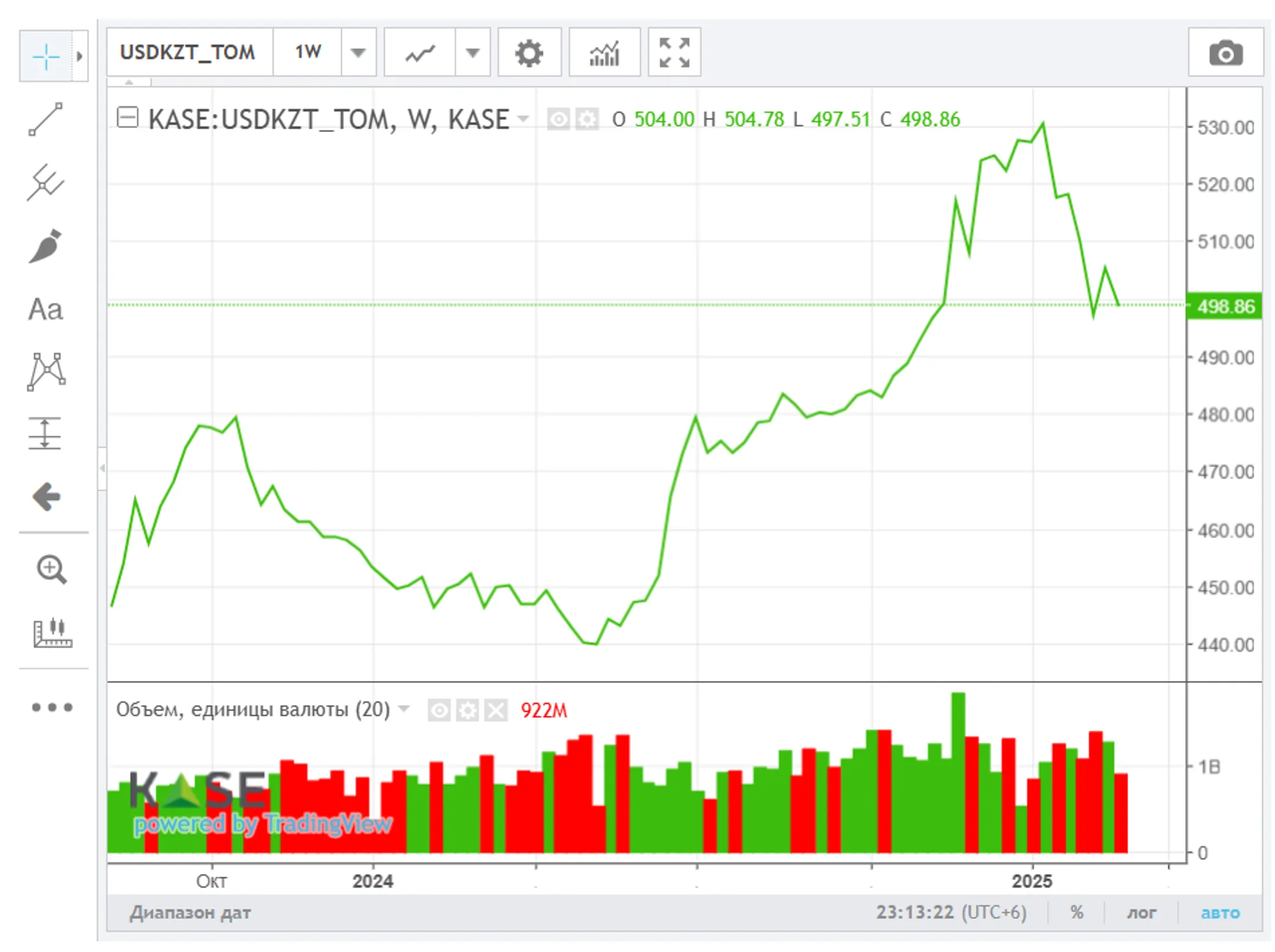The image size is (1275, 952).
Task: Activate the zoom in tool
Action: click(x=52, y=570)
